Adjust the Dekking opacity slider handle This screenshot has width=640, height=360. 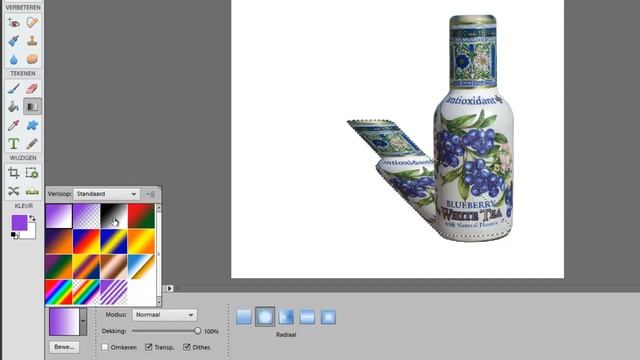[198, 331]
